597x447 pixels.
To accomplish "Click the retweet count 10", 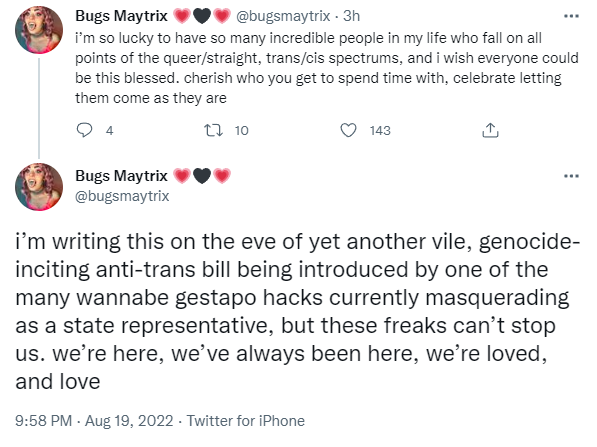I will pyautogui.click(x=241, y=131).
